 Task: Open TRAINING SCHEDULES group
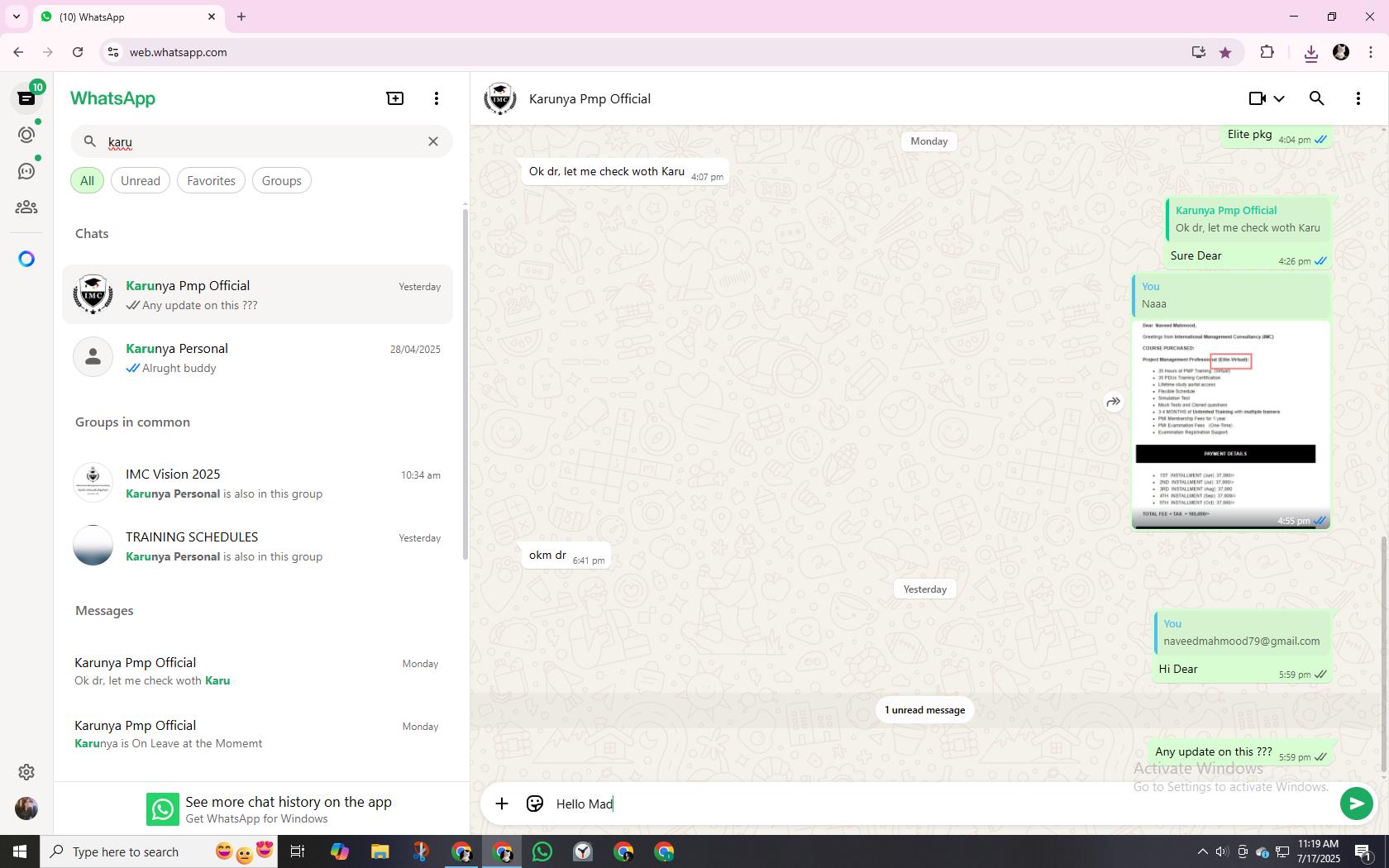258,546
